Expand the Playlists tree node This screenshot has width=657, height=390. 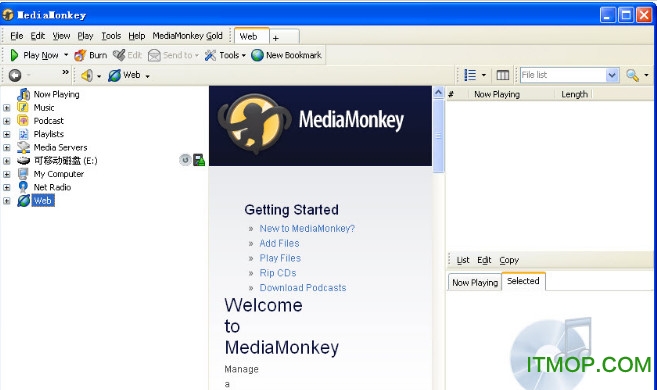[x=7, y=134]
